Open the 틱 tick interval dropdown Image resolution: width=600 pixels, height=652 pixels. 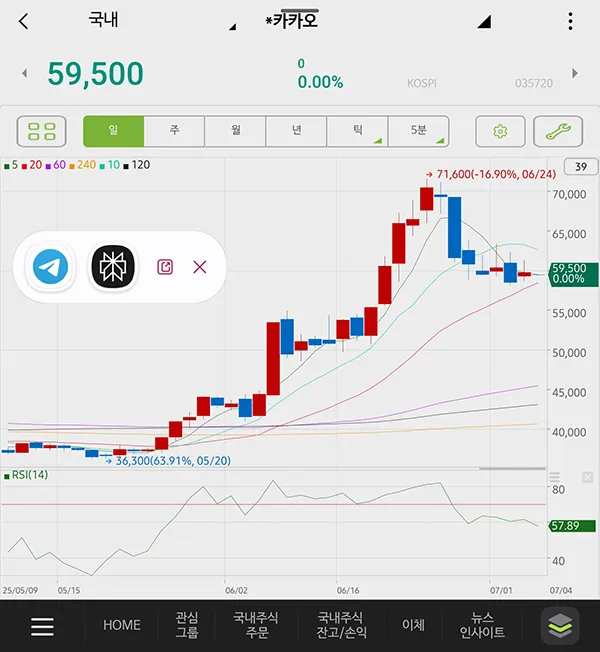(x=358, y=131)
